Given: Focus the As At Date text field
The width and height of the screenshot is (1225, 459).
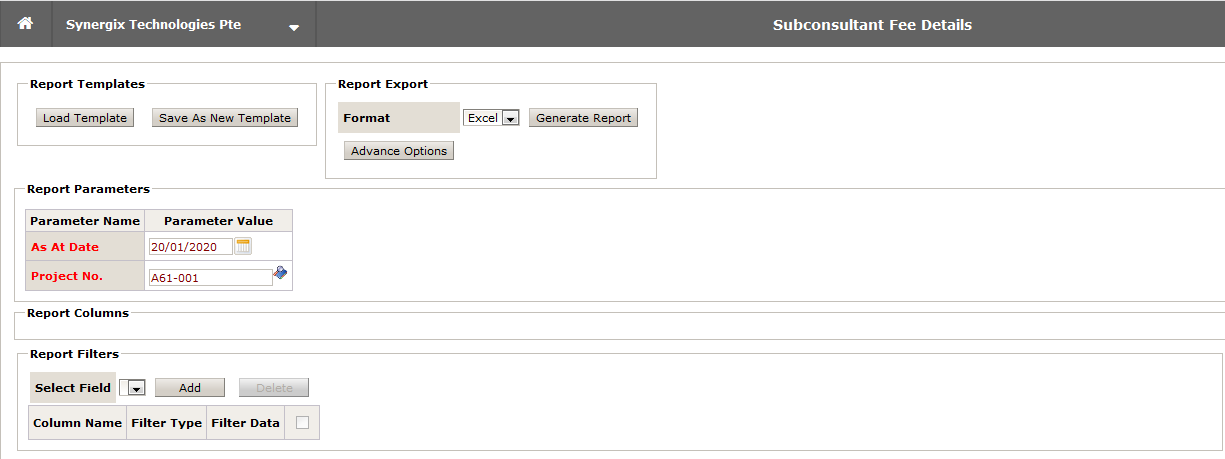Looking at the screenshot, I should coord(190,247).
